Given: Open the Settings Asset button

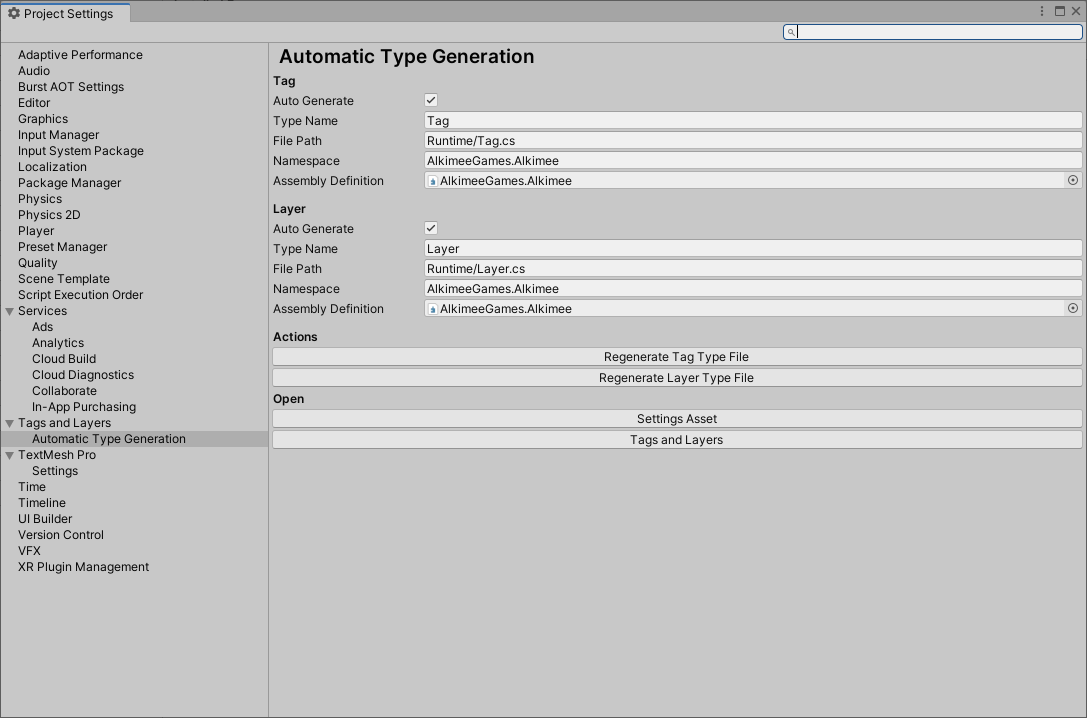Looking at the screenshot, I should pos(677,419).
